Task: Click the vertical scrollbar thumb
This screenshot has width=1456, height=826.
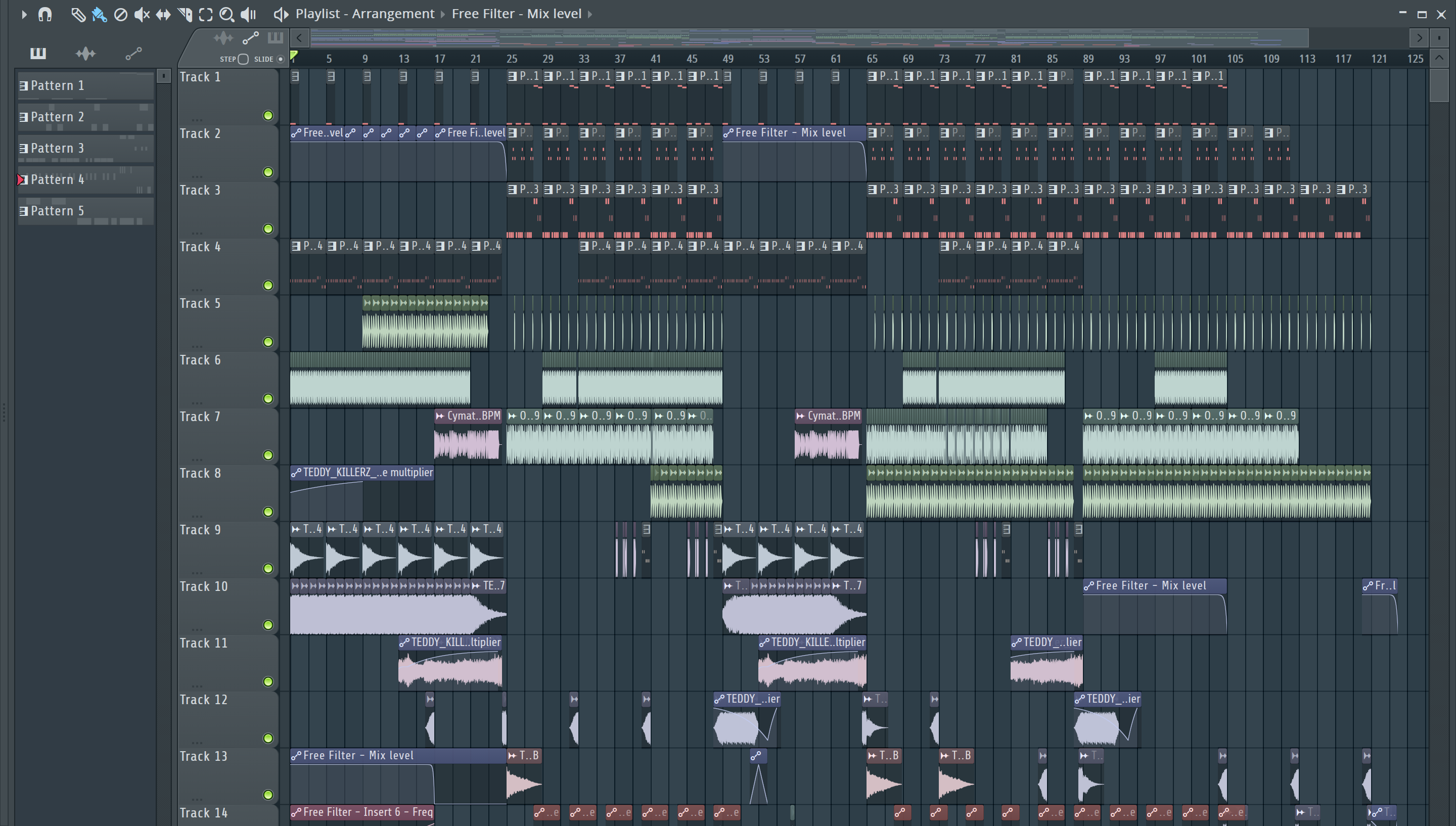Action: coord(1439,84)
